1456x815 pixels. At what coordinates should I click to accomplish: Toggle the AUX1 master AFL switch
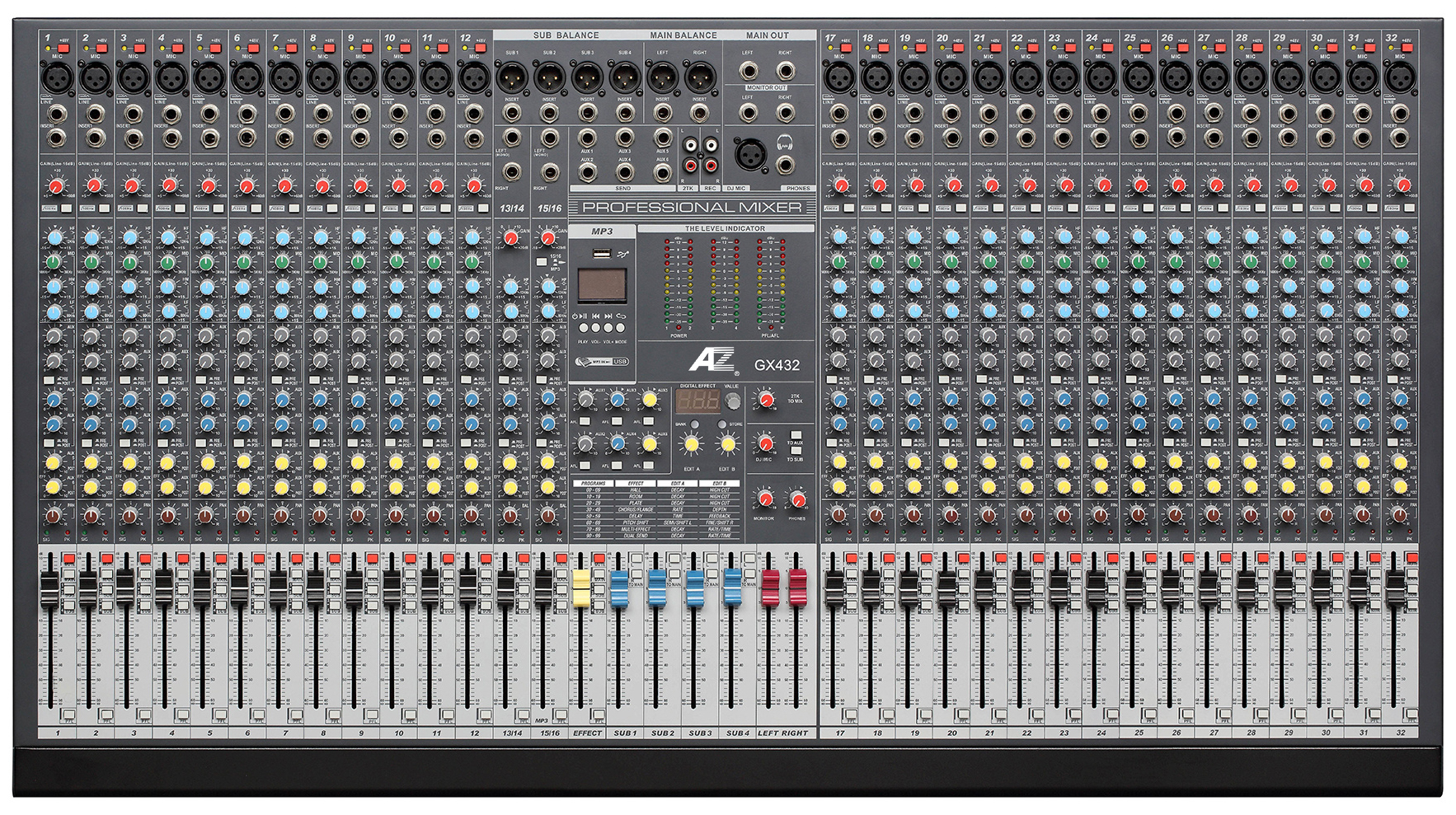click(585, 421)
